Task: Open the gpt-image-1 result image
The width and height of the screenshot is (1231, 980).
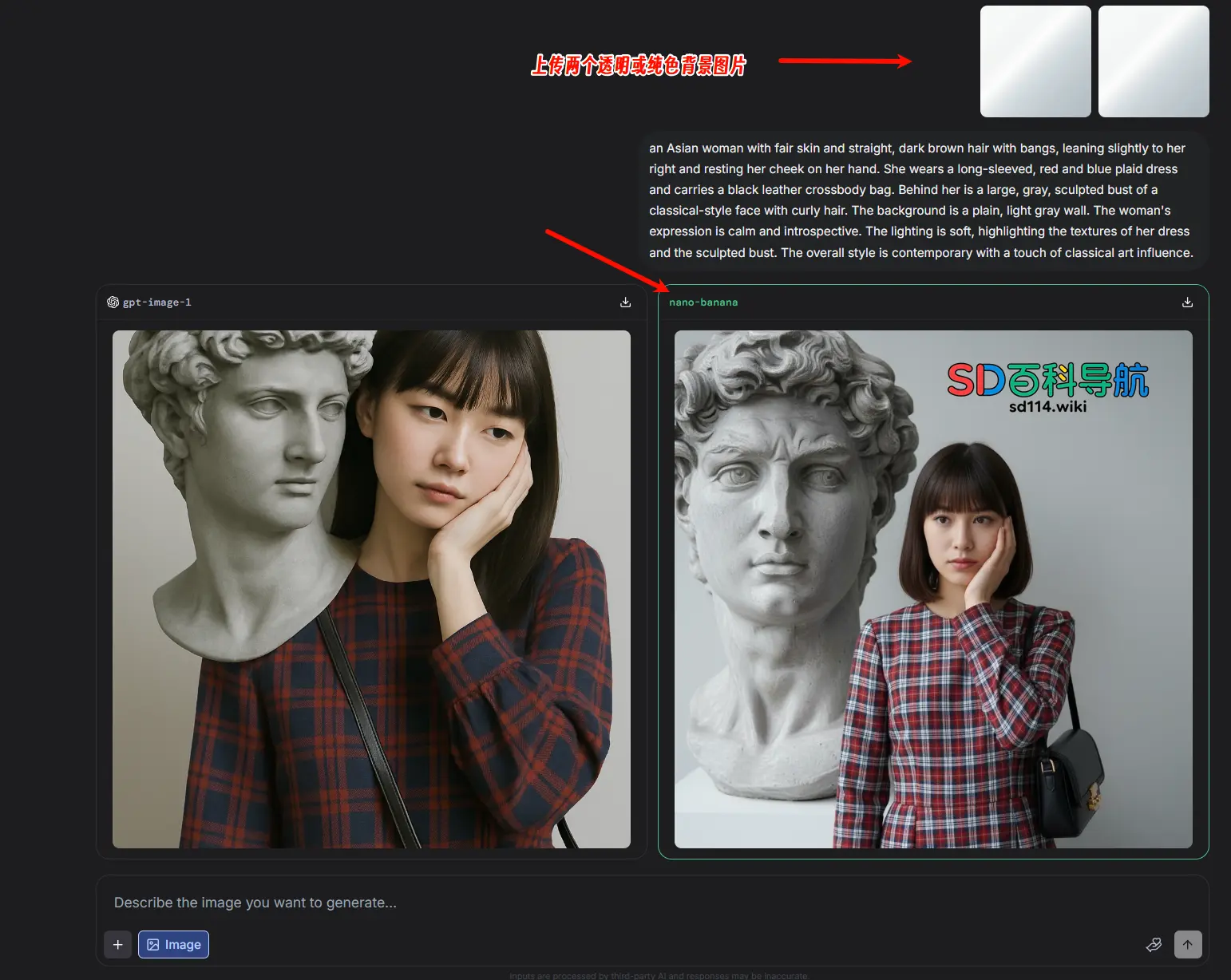Action: [x=371, y=589]
